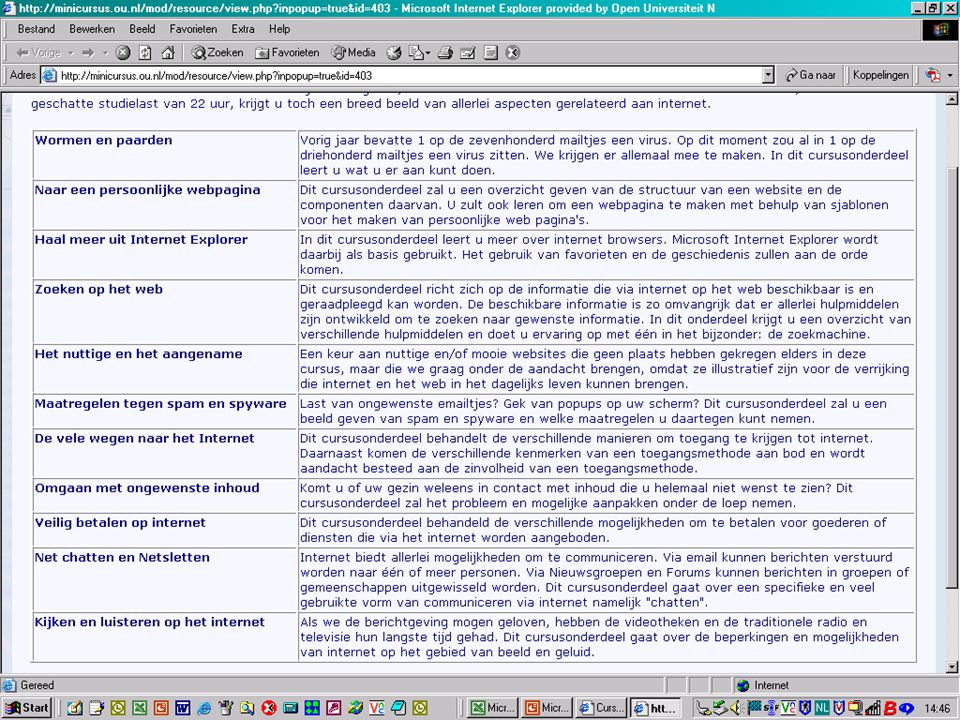This screenshot has width=960, height=720.
Task: Open the Windows Start menu
Action: point(26,708)
